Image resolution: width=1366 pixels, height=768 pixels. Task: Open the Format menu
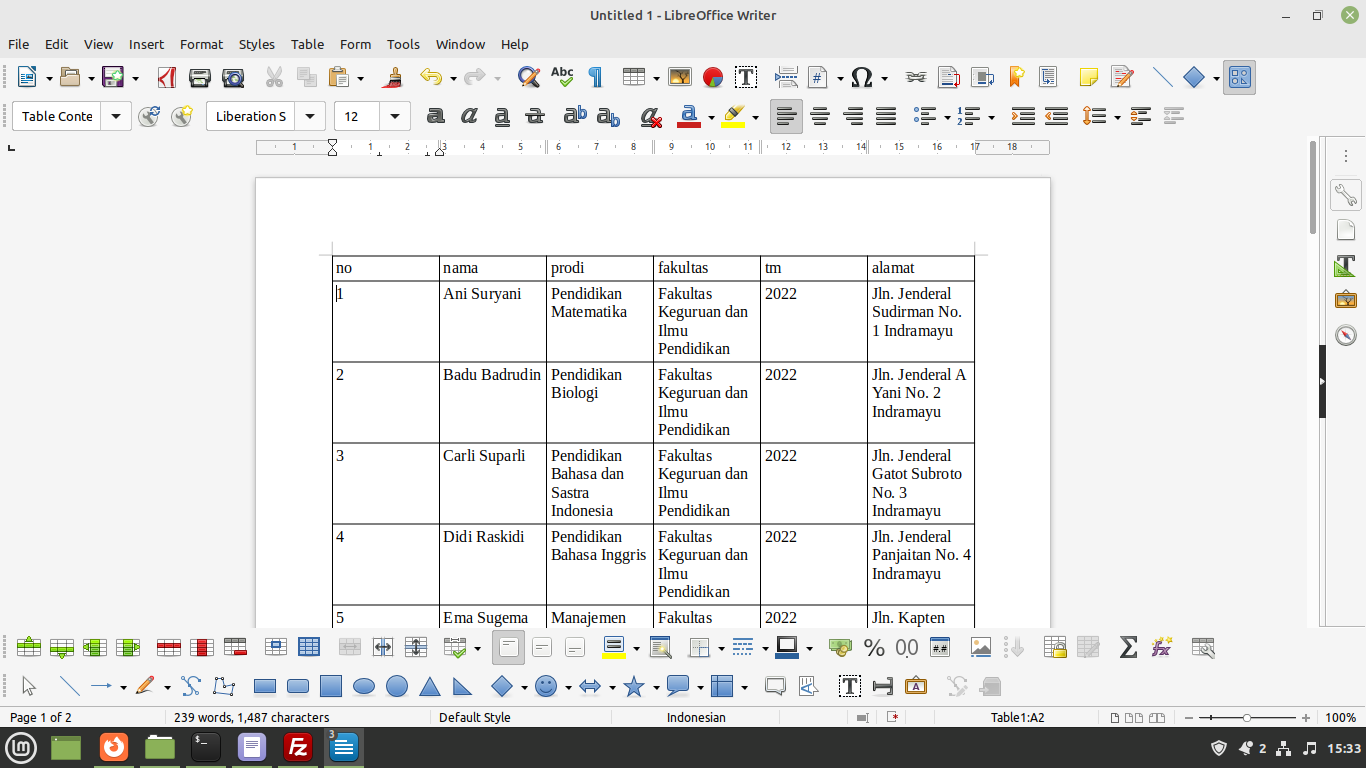click(201, 44)
